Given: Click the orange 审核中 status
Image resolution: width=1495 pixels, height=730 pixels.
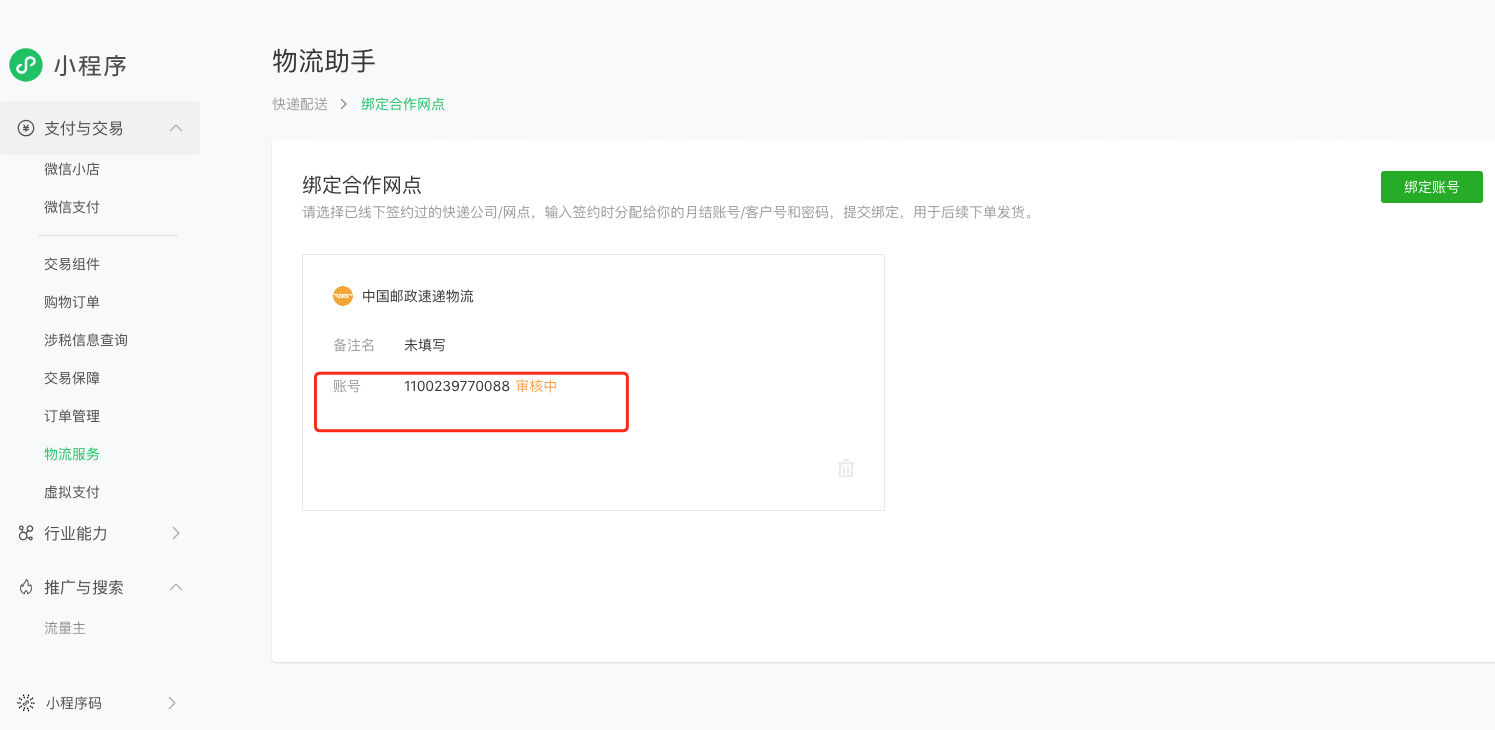Looking at the screenshot, I should point(536,386).
